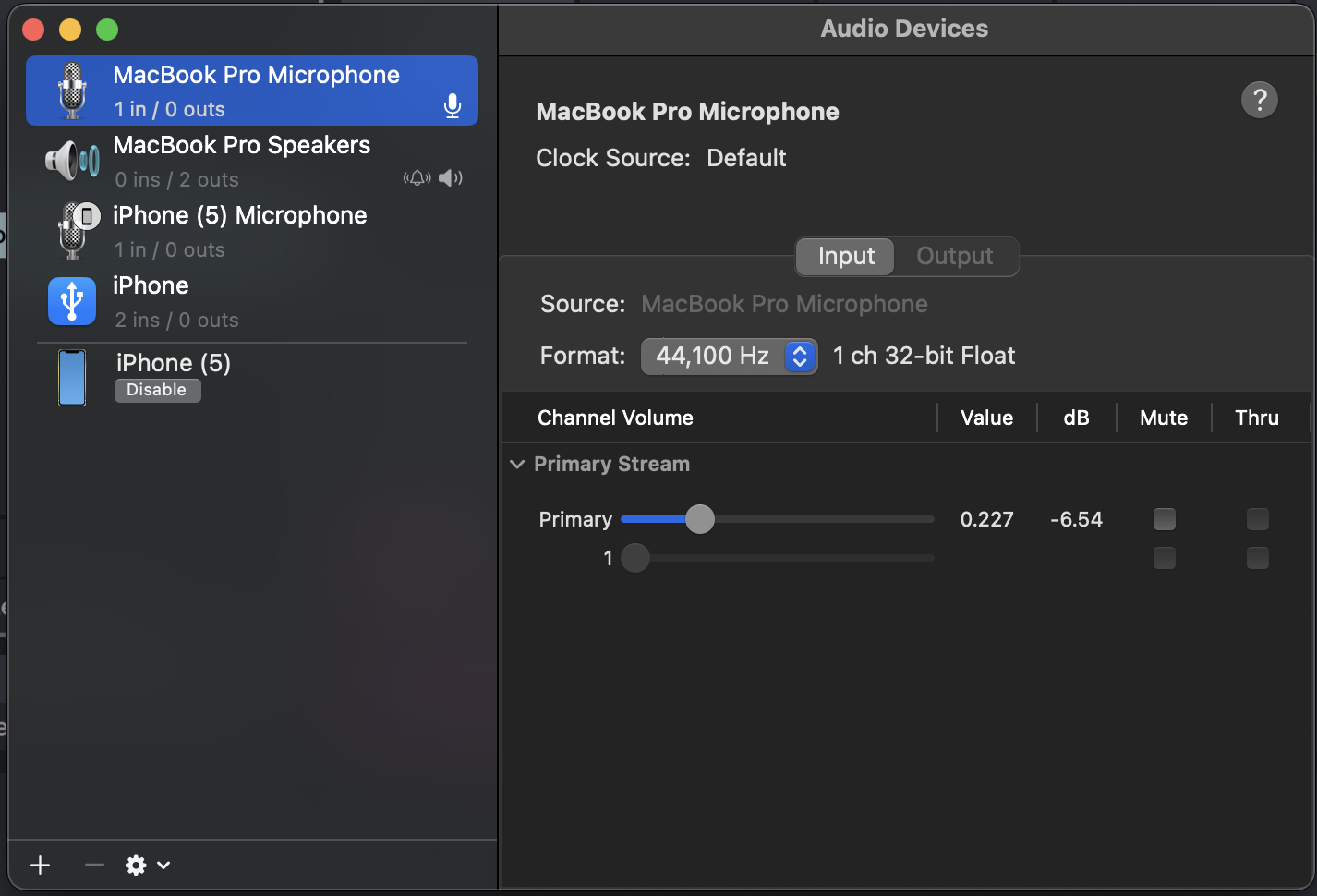The height and width of the screenshot is (896, 1317).
Task: Add a new audio device with plus button
Action: coord(40,866)
